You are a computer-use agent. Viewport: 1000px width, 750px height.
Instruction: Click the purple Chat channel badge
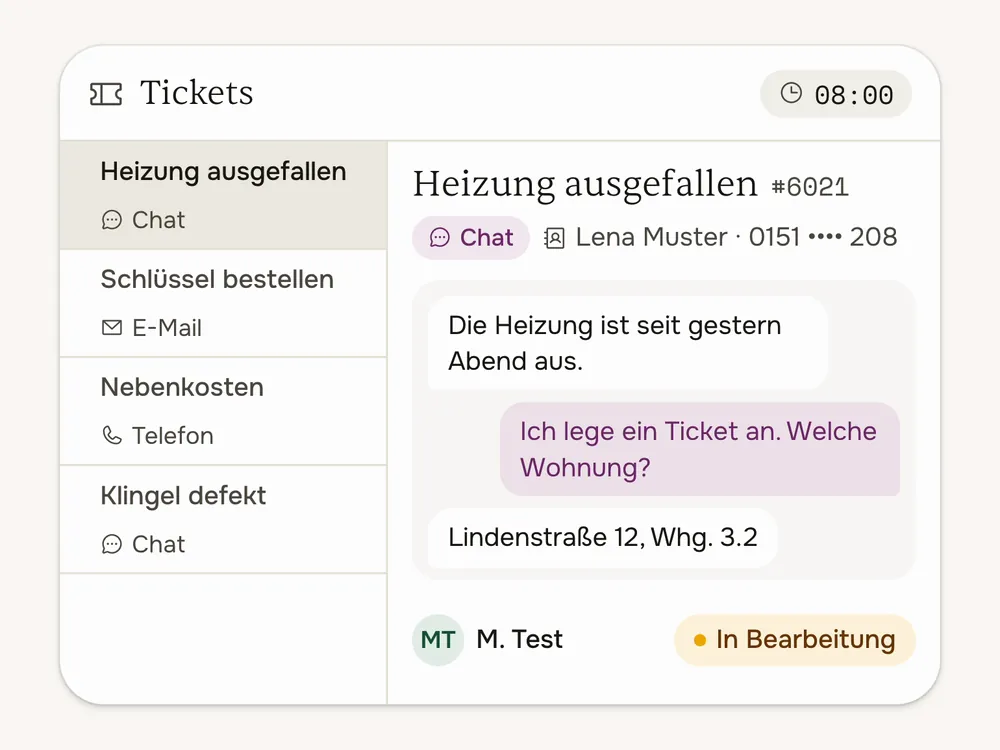471,238
